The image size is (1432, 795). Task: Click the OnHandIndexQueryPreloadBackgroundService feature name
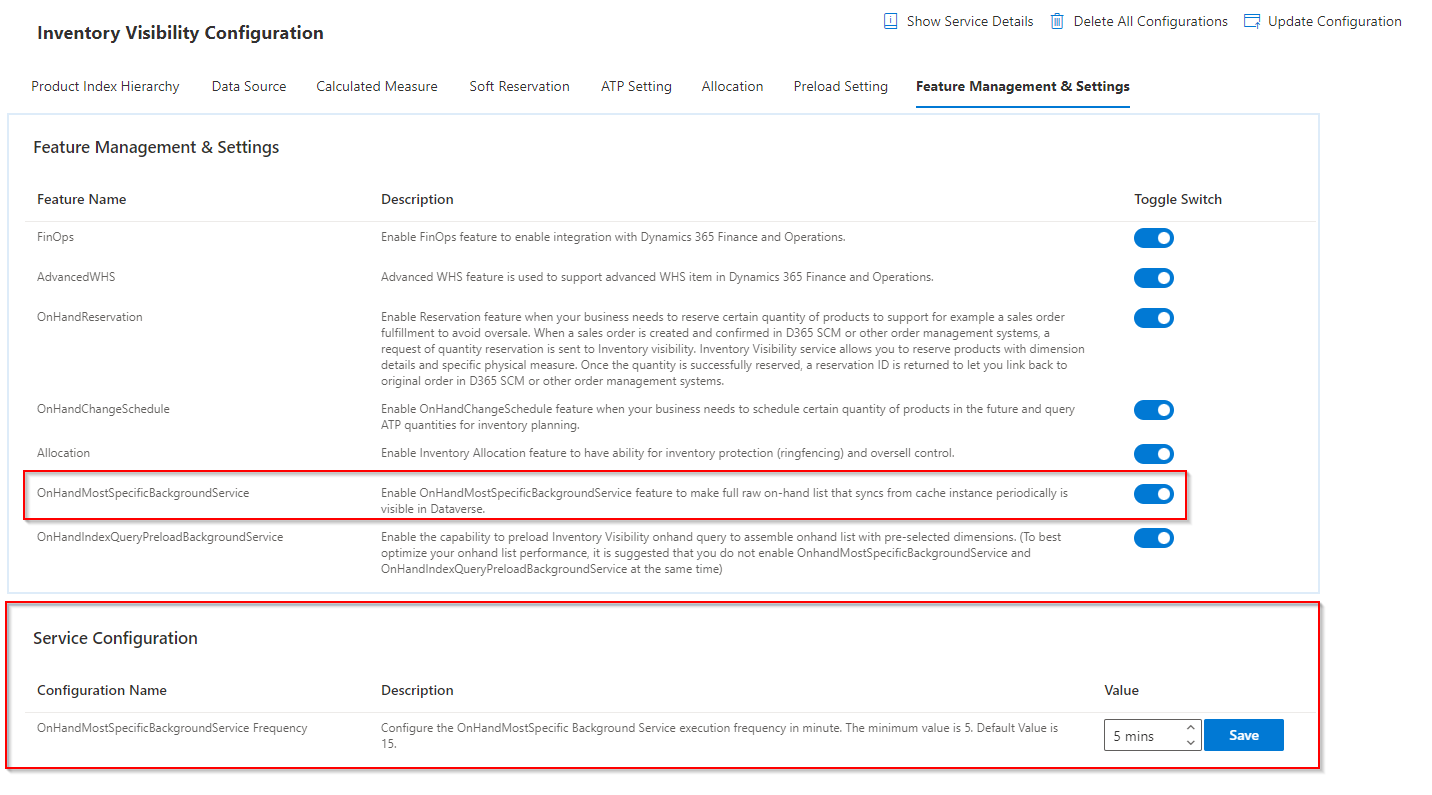pos(160,537)
